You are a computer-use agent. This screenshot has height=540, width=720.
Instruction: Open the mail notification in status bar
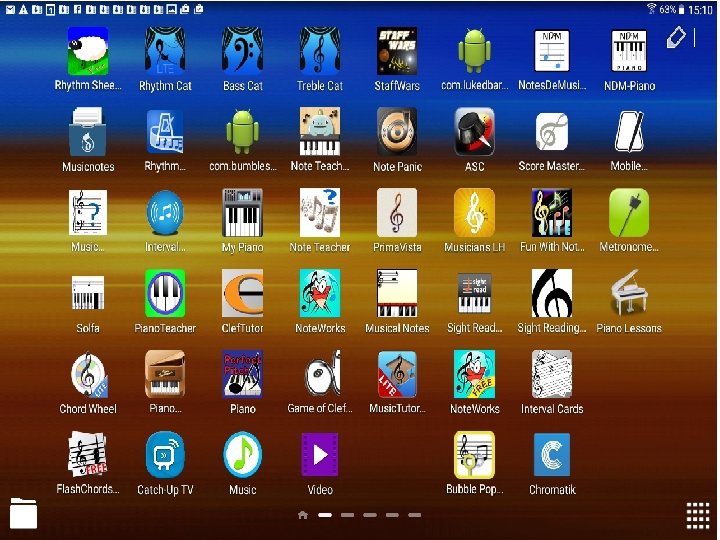pyautogui.click(x=10, y=9)
